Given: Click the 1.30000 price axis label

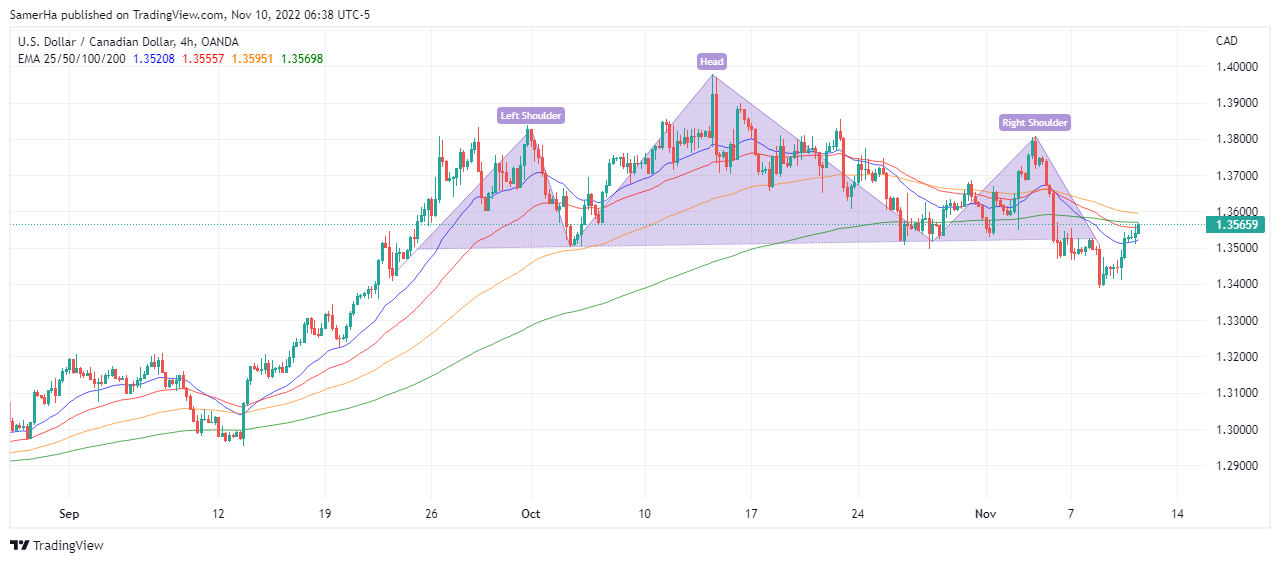Looking at the screenshot, I should [x=1236, y=430].
